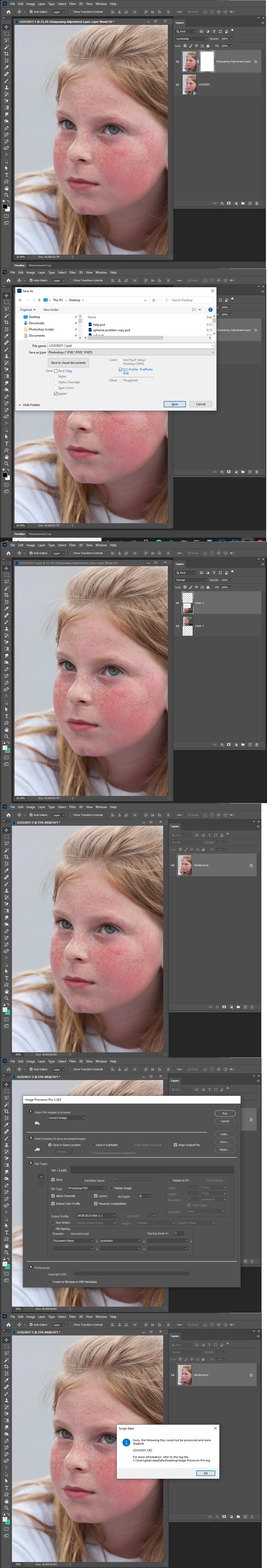Change the file view layout in Save As

coord(194,309)
